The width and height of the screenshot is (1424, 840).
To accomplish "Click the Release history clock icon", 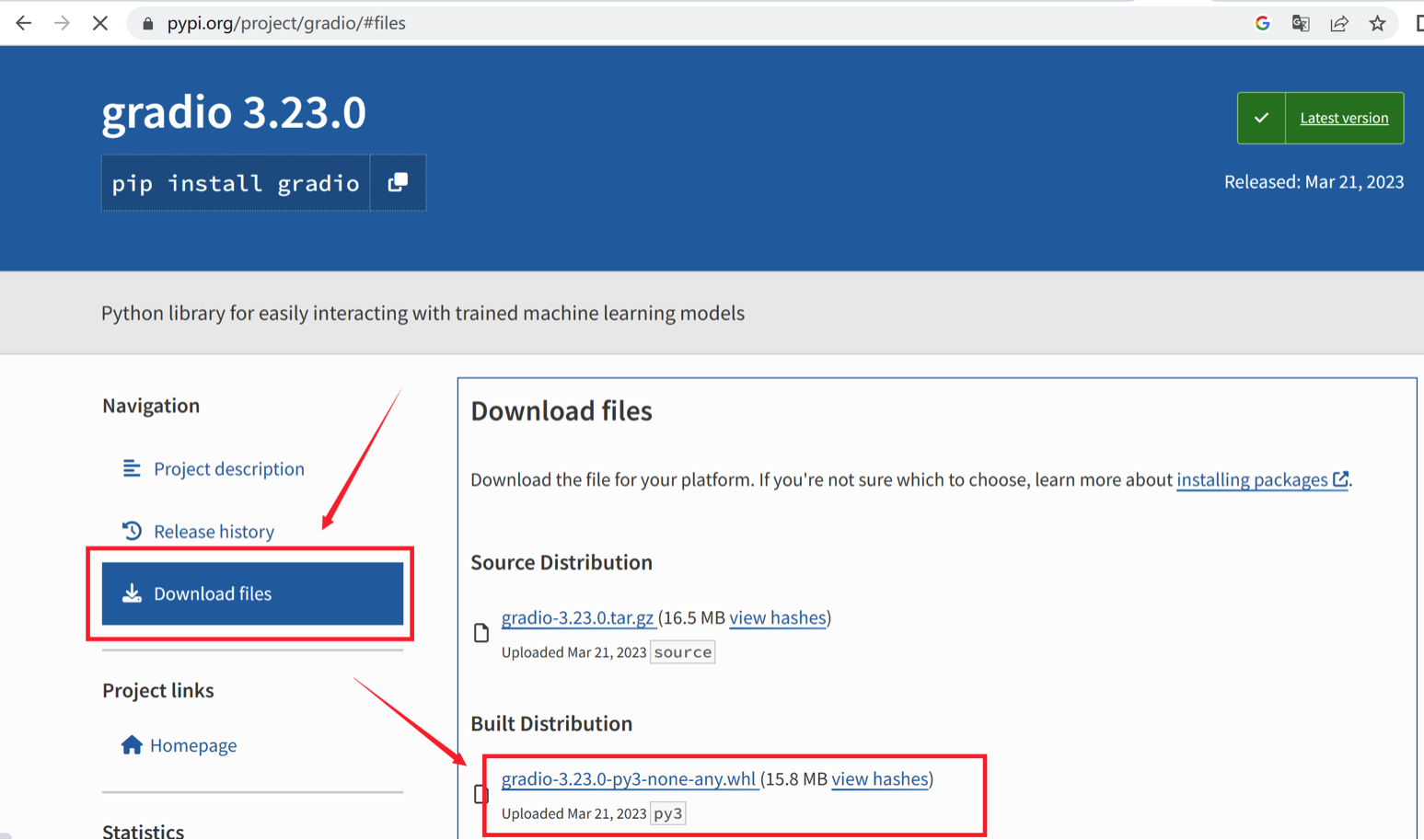I will click(132, 531).
